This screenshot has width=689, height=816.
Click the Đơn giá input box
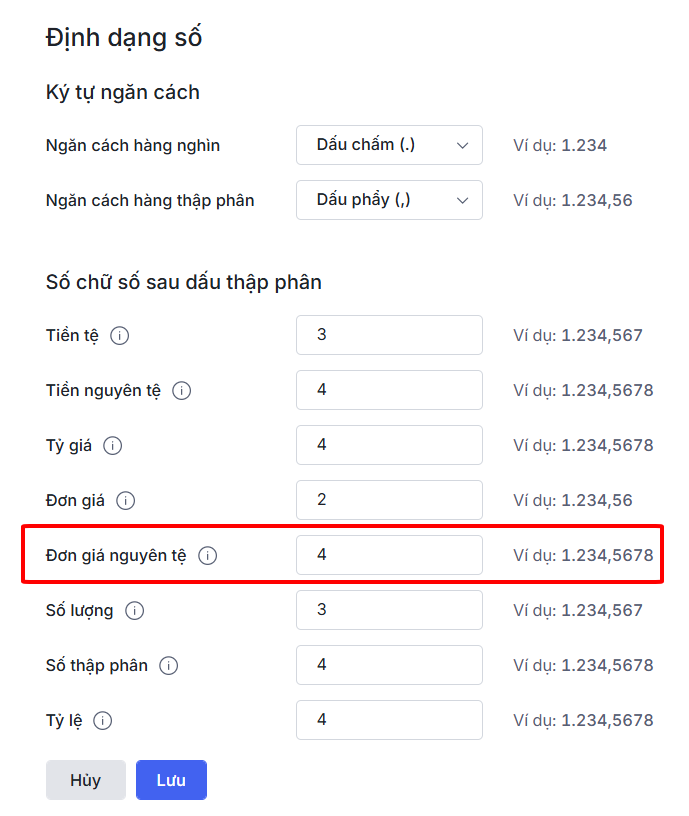pos(389,500)
